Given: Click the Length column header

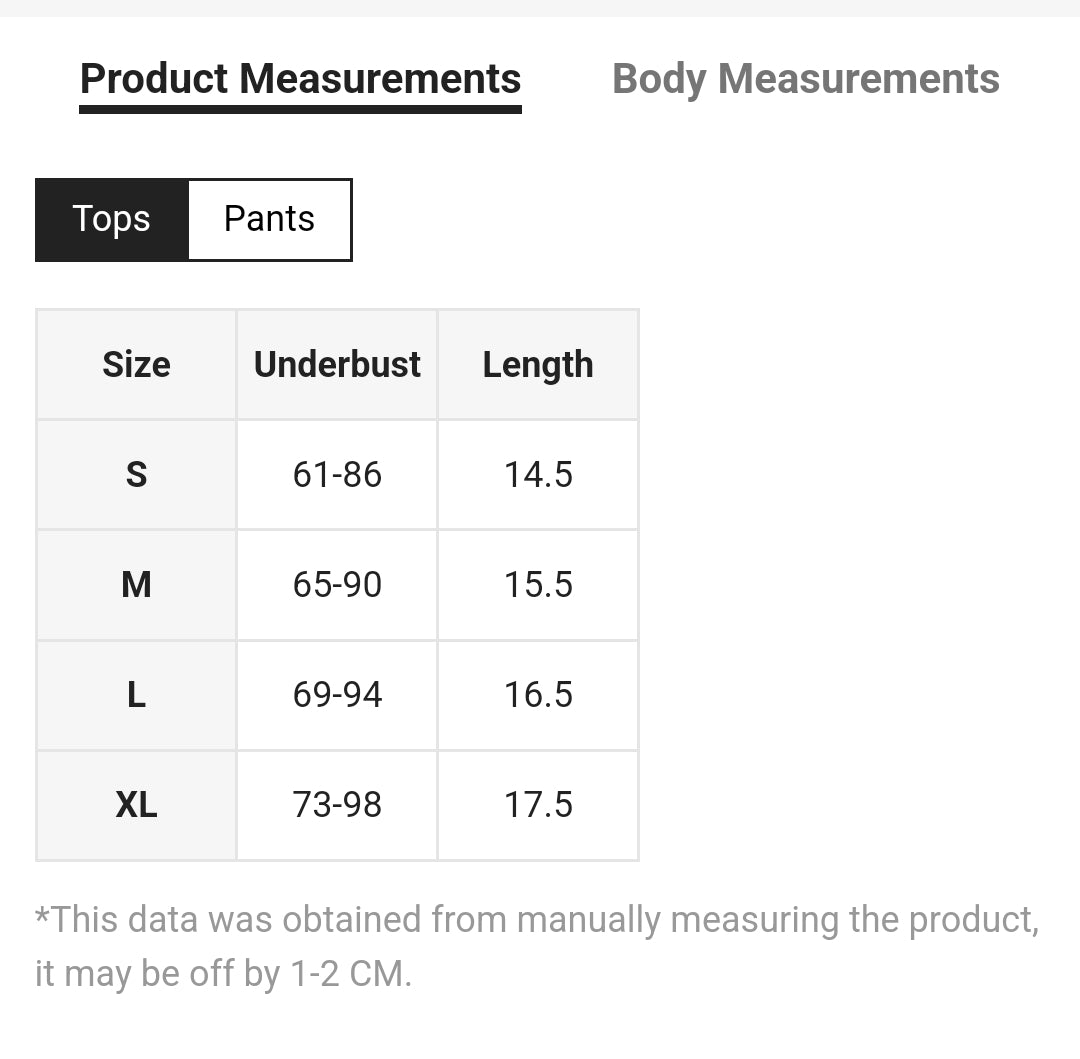Looking at the screenshot, I should [538, 365].
